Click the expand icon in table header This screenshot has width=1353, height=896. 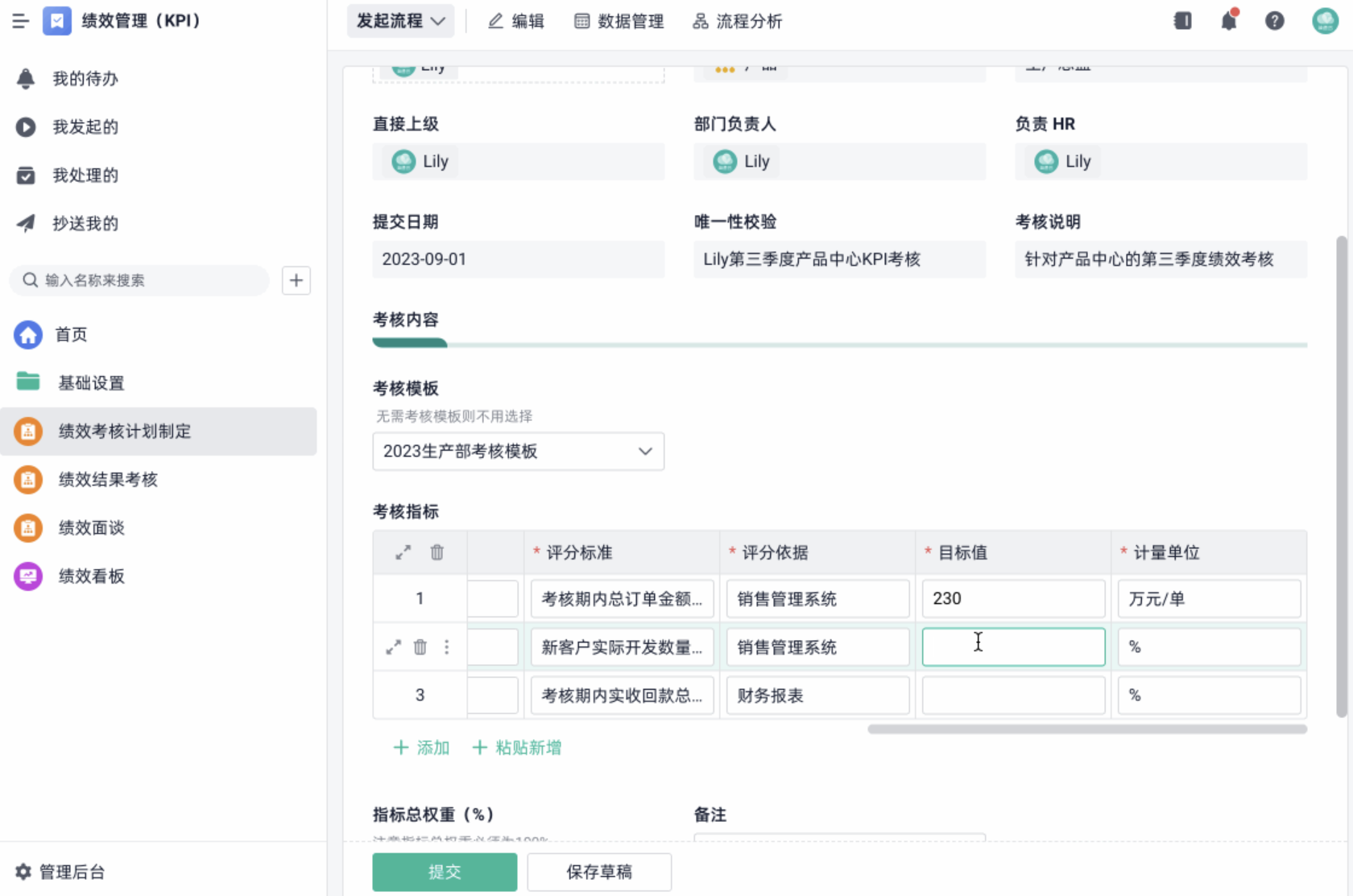tap(403, 552)
